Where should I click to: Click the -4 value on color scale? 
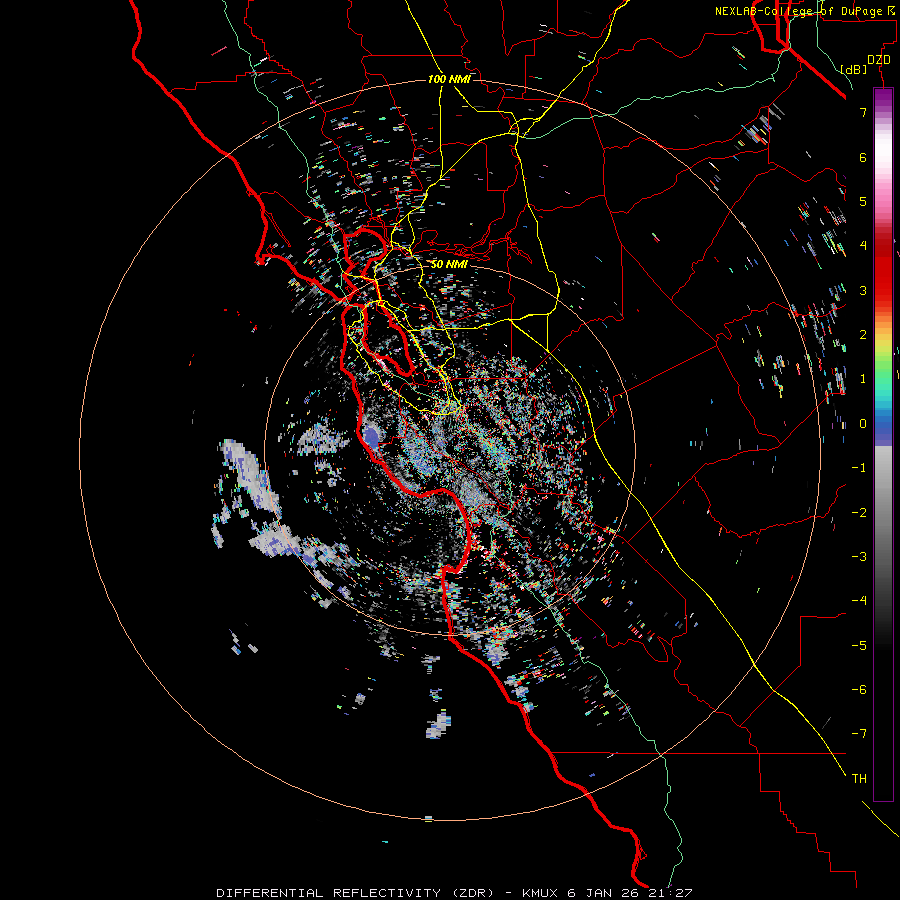[x=859, y=600]
